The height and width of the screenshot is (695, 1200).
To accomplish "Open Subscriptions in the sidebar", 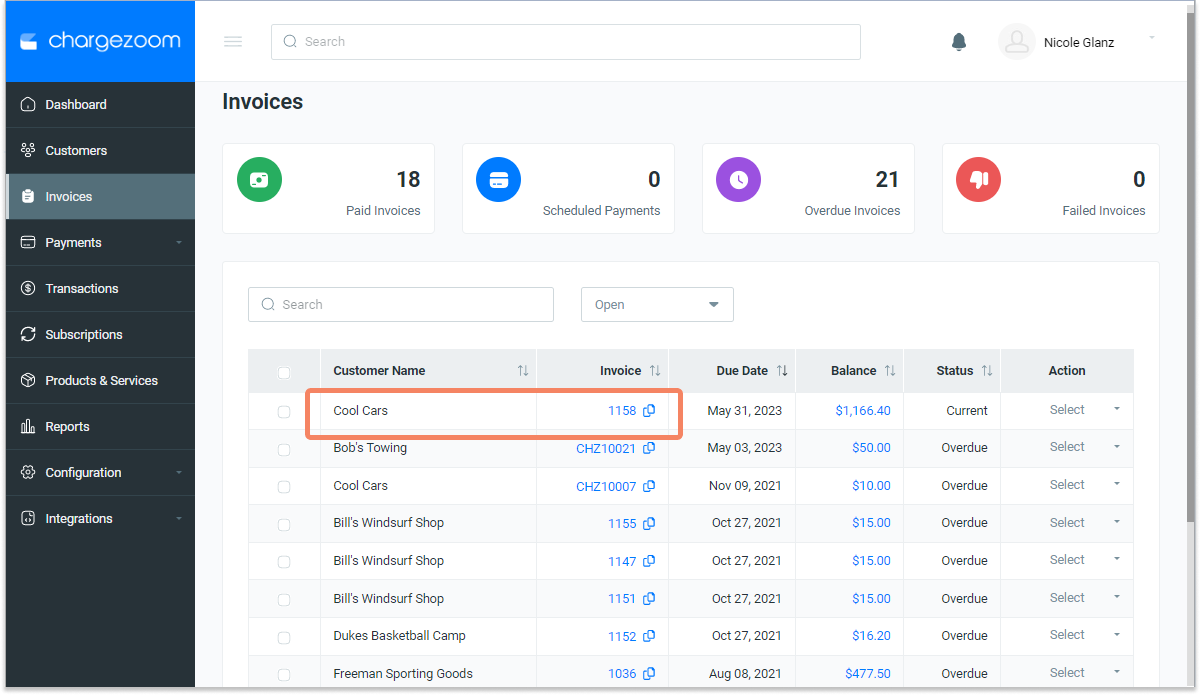I will [100, 335].
